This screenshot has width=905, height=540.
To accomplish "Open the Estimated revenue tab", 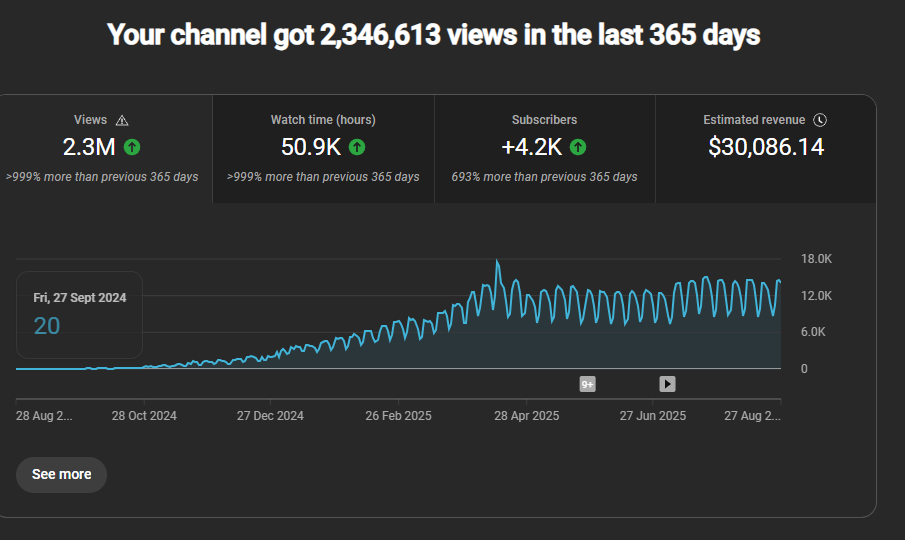I will click(765, 148).
